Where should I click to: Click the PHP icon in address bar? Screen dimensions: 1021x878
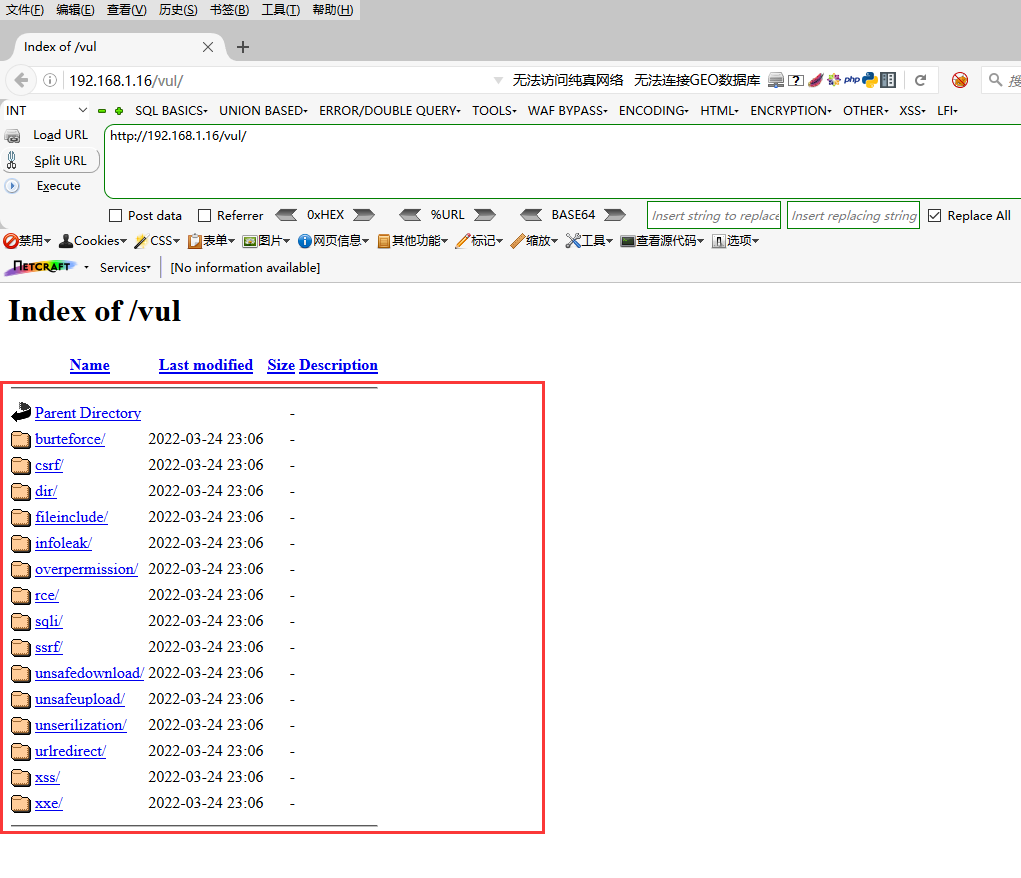(852, 79)
